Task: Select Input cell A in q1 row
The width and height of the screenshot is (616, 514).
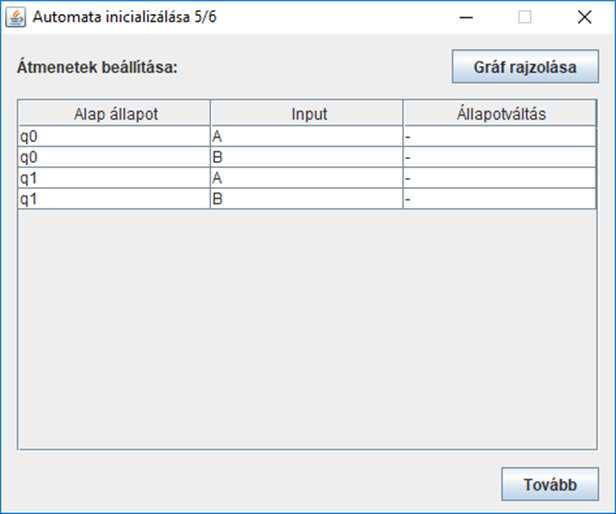Action: [x=307, y=178]
